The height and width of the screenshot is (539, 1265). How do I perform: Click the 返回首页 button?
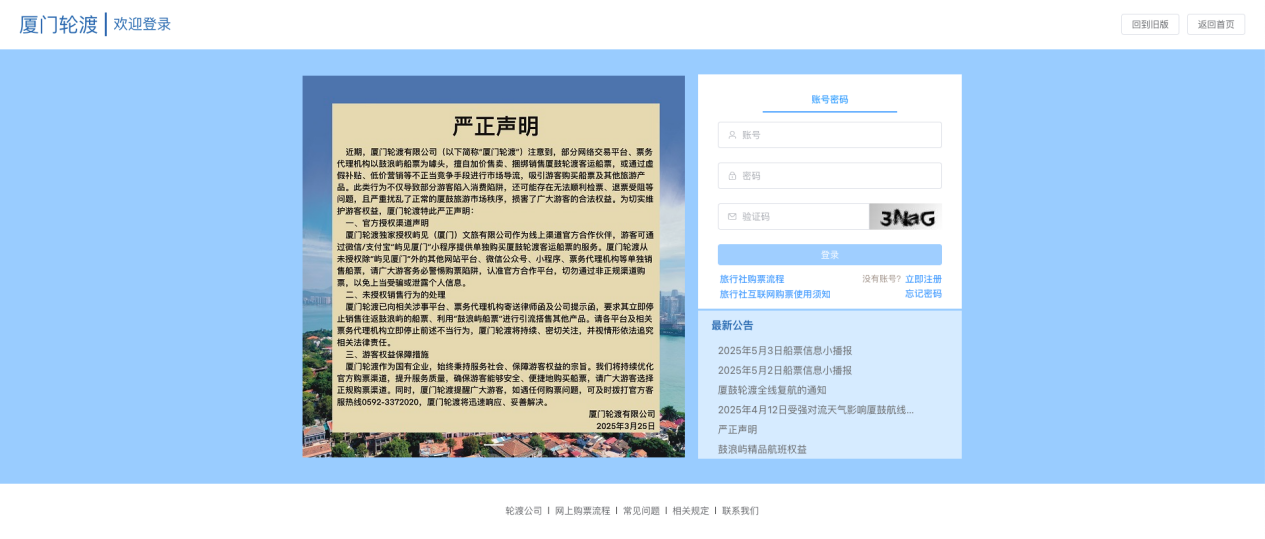[x=1216, y=25]
